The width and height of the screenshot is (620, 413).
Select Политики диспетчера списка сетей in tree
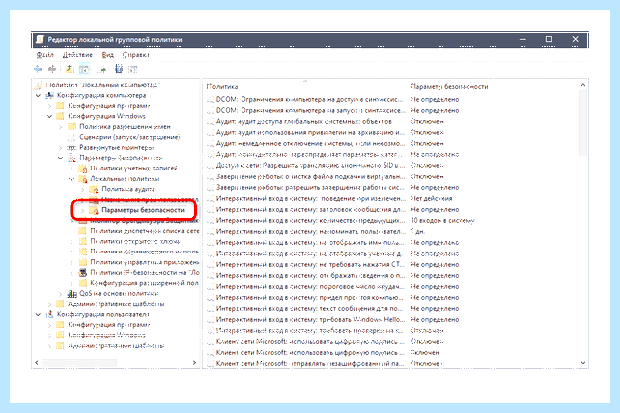coord(145,231)
